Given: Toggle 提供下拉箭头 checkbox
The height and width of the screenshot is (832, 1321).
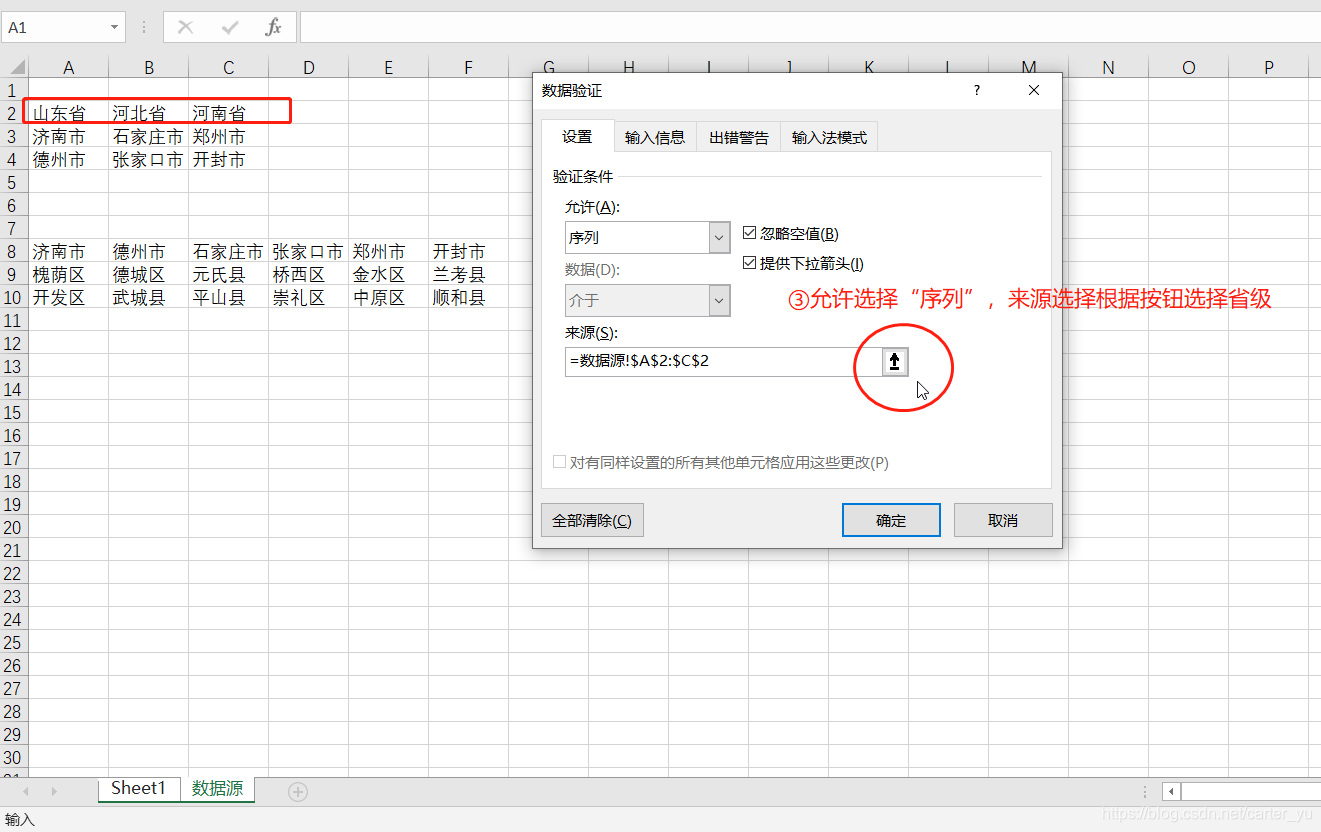Looking at the screenshot, I should click(x=750, y=264).
